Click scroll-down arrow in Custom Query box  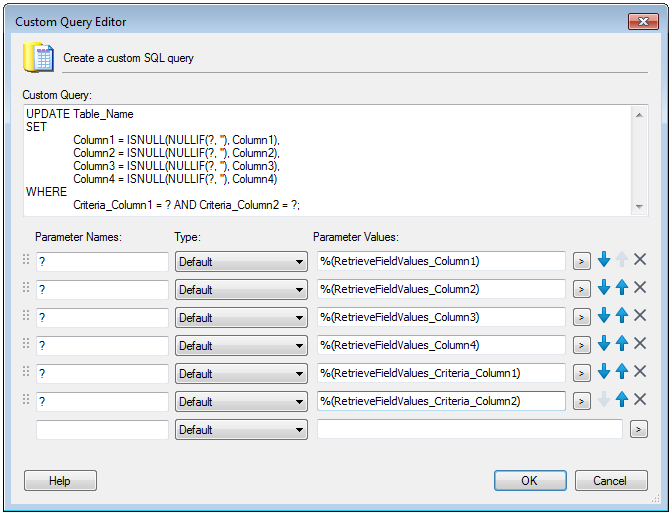[x=639, y=207]
